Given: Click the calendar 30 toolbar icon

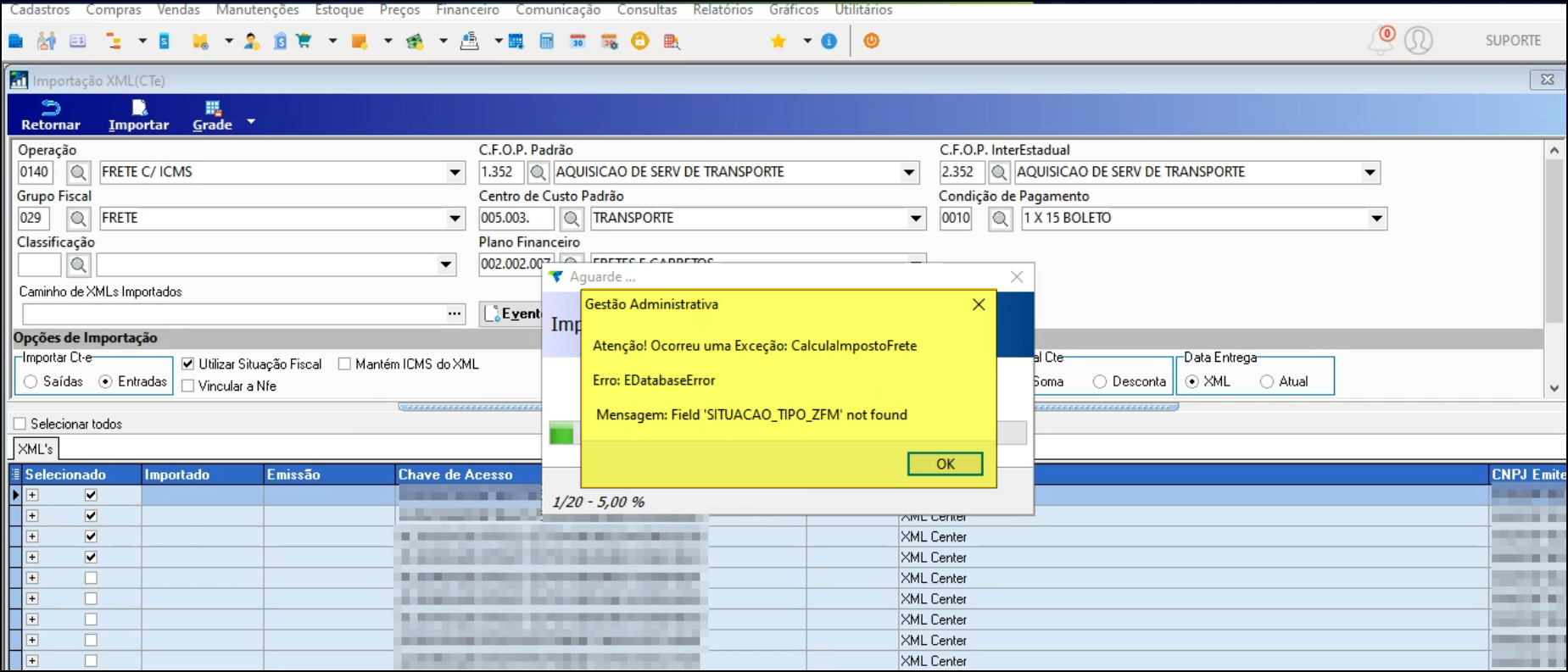Looking at the screenshot, I should tap(578, 41).
